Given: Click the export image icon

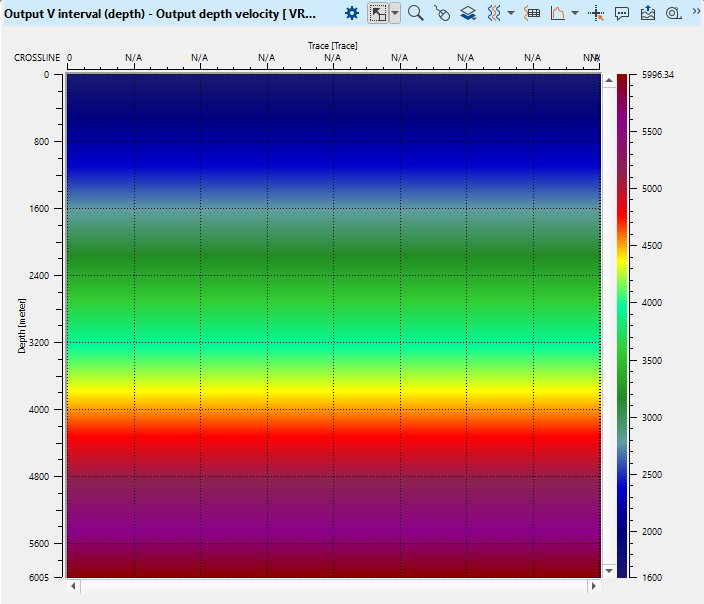Looking at the screenshot, I should click(x=647, y=13).
